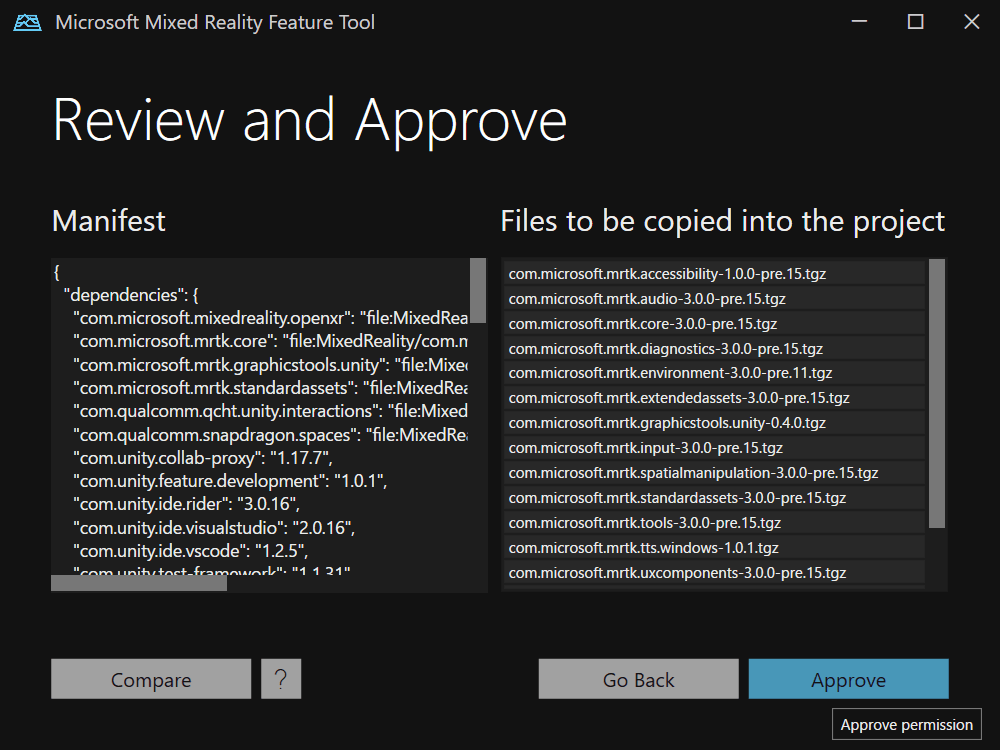1000x750 pixels.
Task: Select com.microsoft.mrtk.input-3.0.0-pre.15.tgz file
Action: click(714, 448)
